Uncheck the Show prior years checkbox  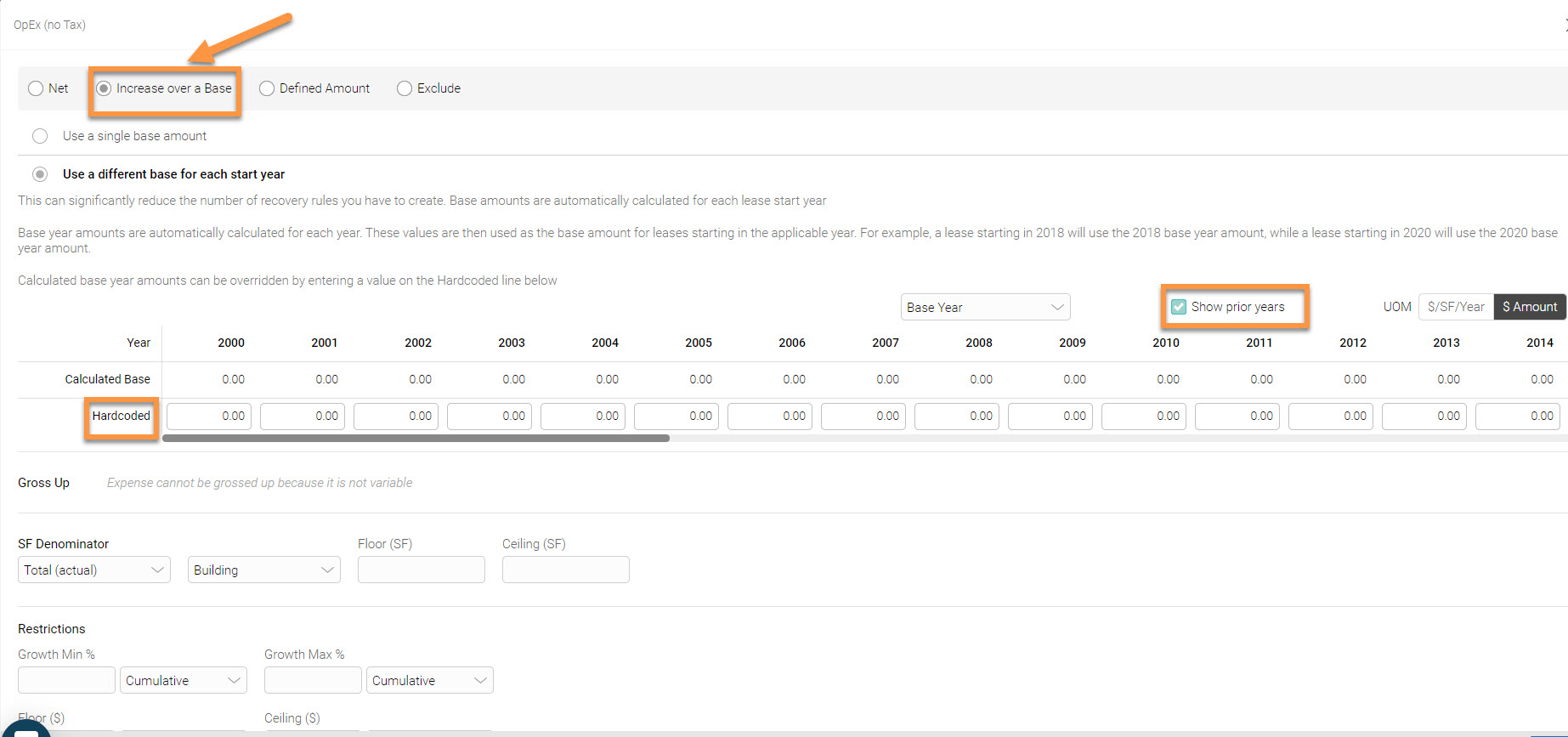click(x=1179, y=307)
